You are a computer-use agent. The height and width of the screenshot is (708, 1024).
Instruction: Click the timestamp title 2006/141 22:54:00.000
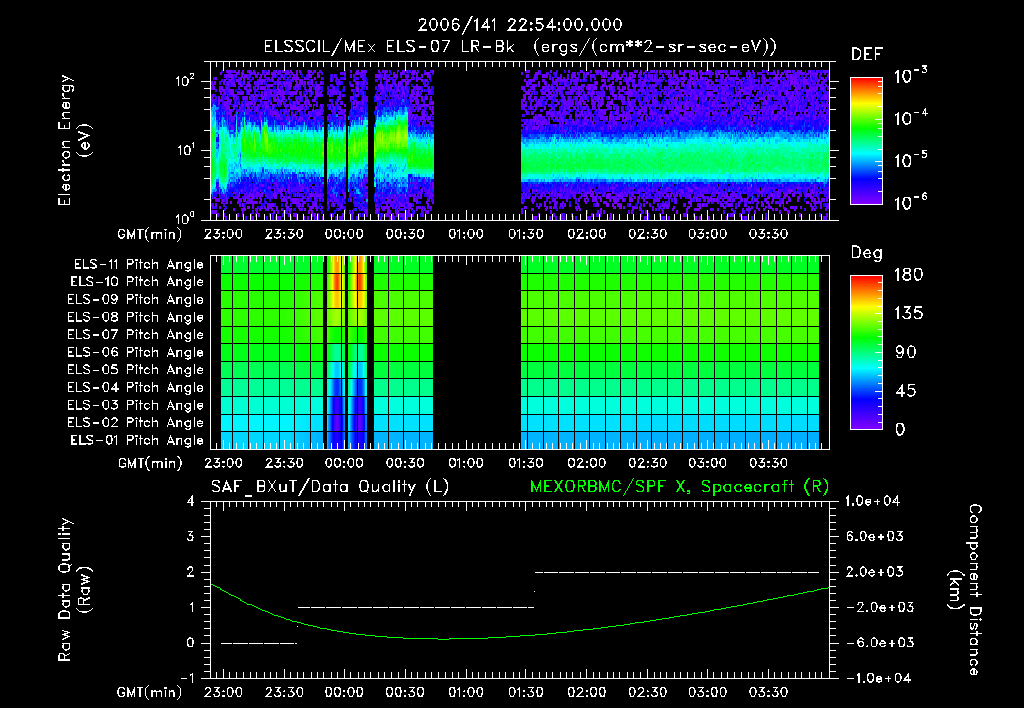coord(519,25)
